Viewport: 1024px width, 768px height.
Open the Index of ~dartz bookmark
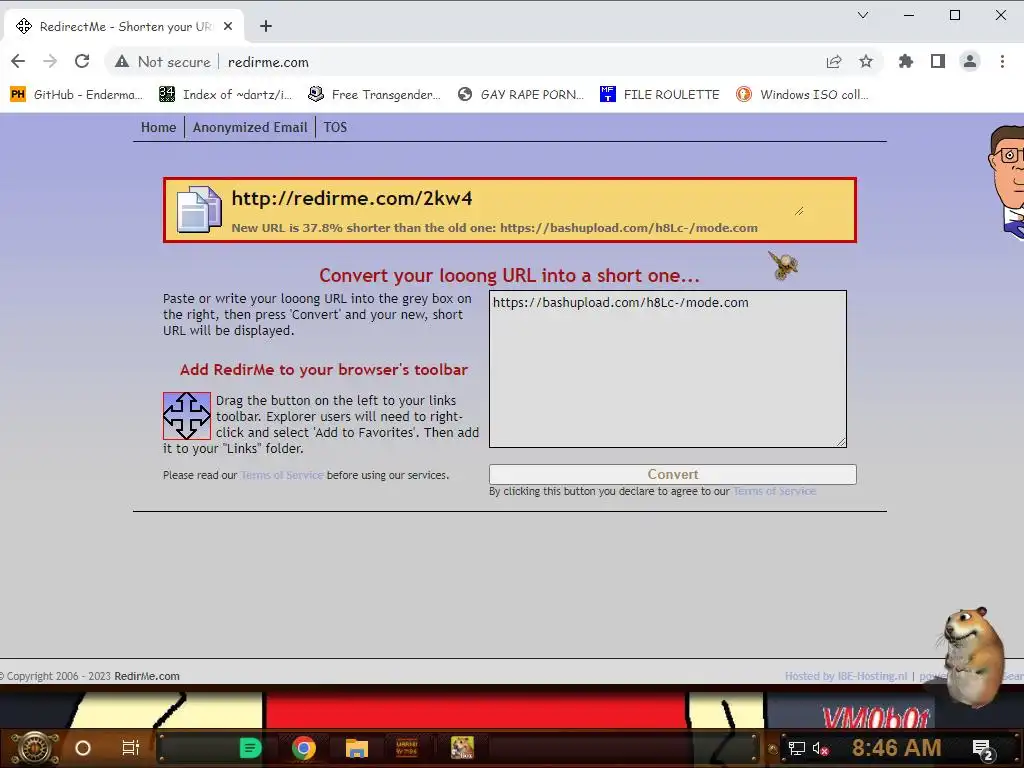click(x=226, y=95)
